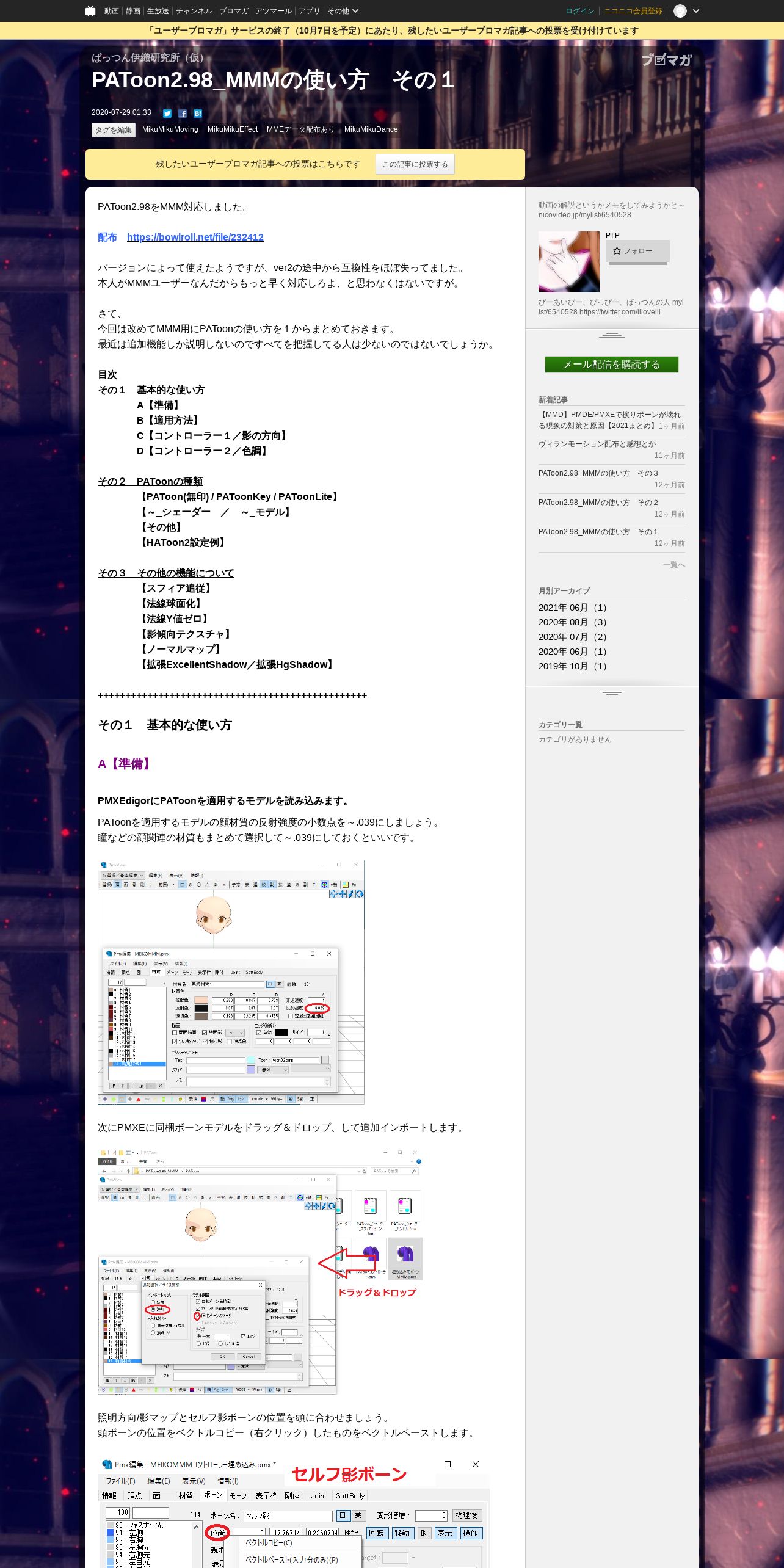The width and height of the screenshot is (784, 1568).
Task: Click the ブロマガ logo on the banner
Action: tap(667, 60)
